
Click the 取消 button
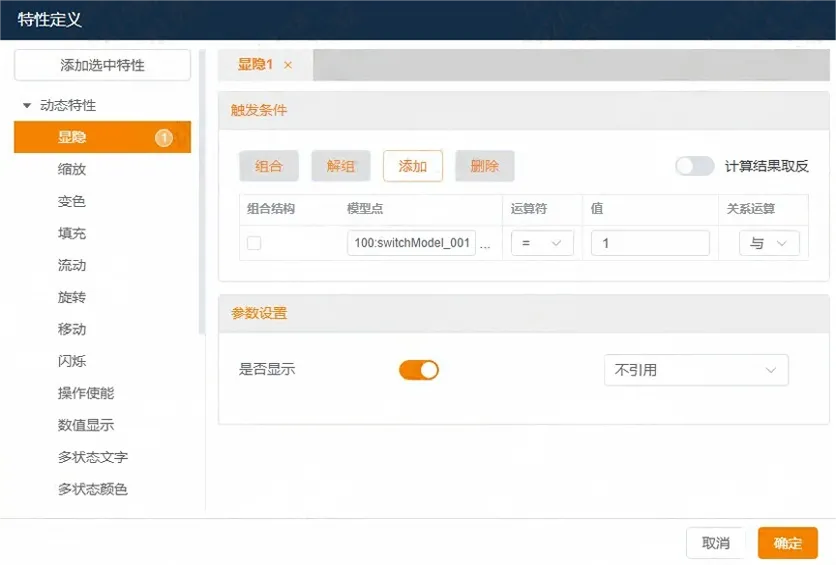click(715, 543)
